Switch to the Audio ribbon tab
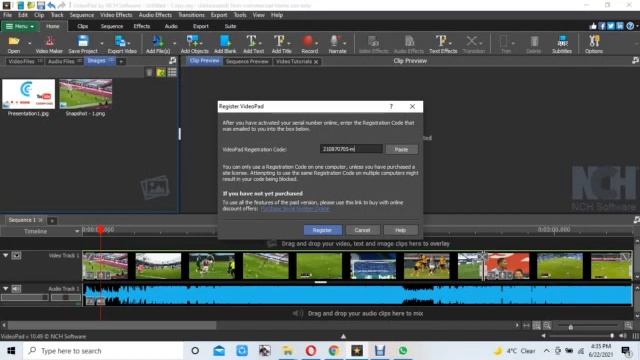The height and width of the screenshot is (360, 640). coord(171,26)
